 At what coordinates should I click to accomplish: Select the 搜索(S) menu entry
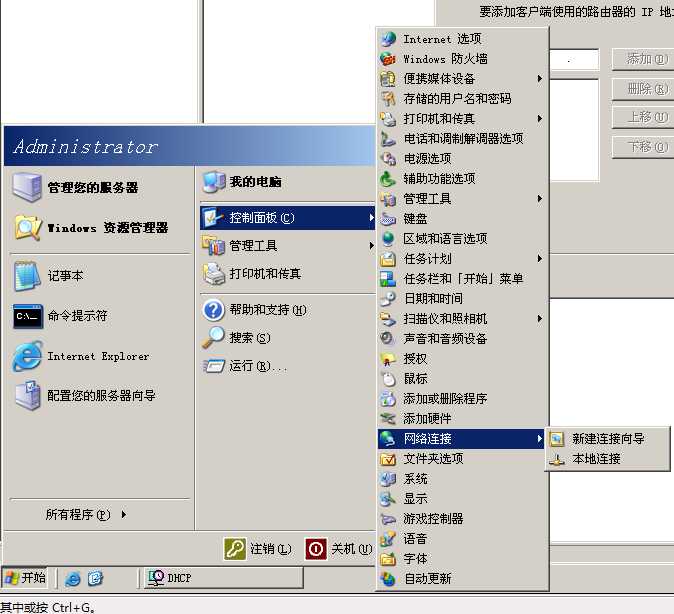pos(286,338)
